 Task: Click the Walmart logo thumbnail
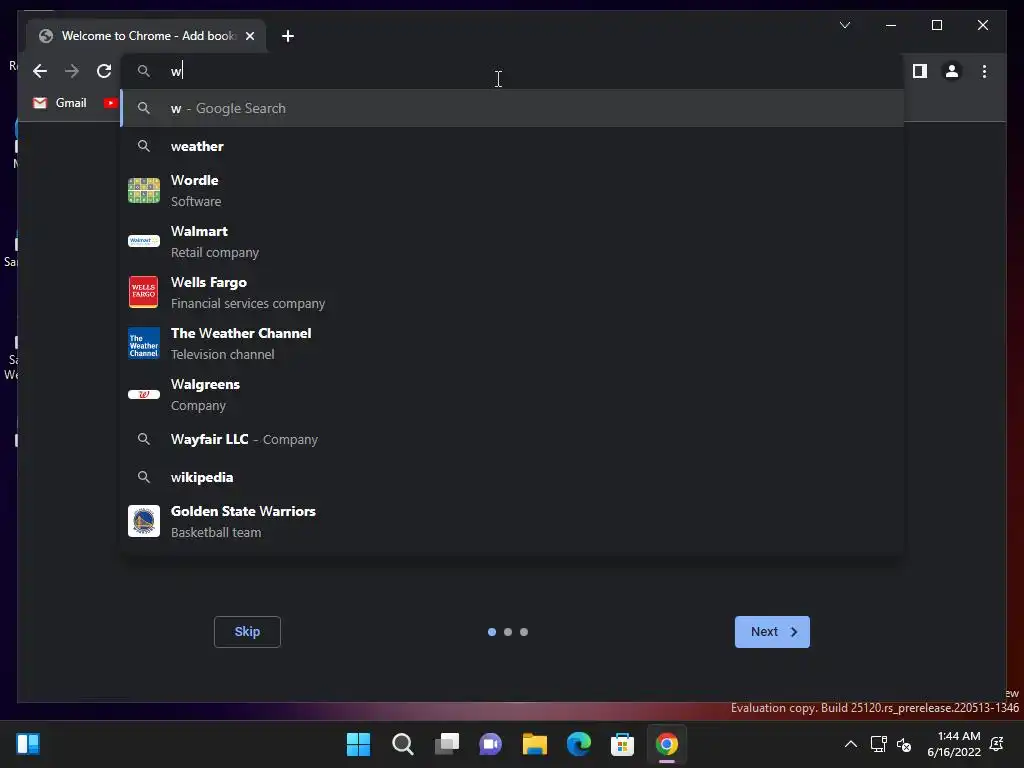click(144, 241)
